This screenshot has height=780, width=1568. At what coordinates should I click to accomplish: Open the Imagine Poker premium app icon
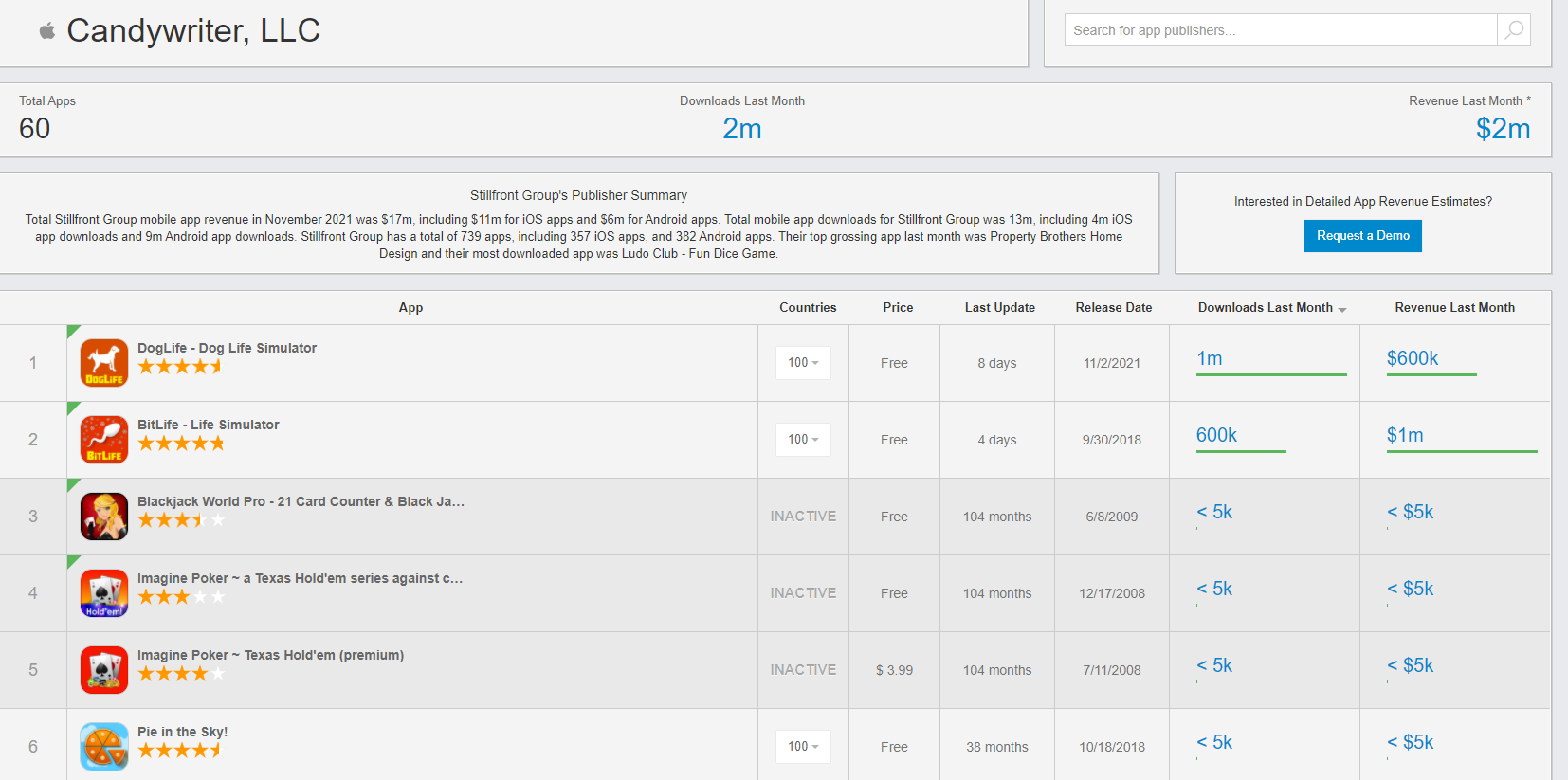click(104, 670)
